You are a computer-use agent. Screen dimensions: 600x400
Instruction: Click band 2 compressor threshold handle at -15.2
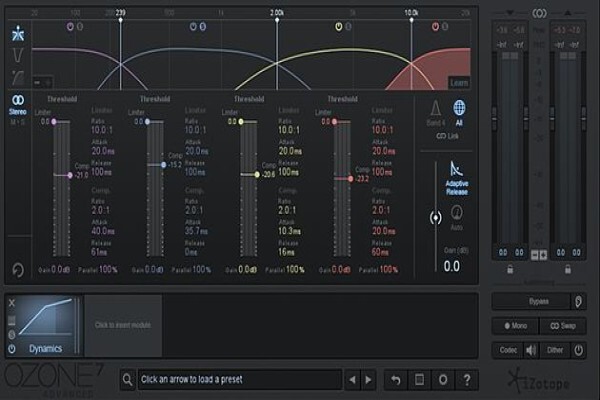[164, 165]
